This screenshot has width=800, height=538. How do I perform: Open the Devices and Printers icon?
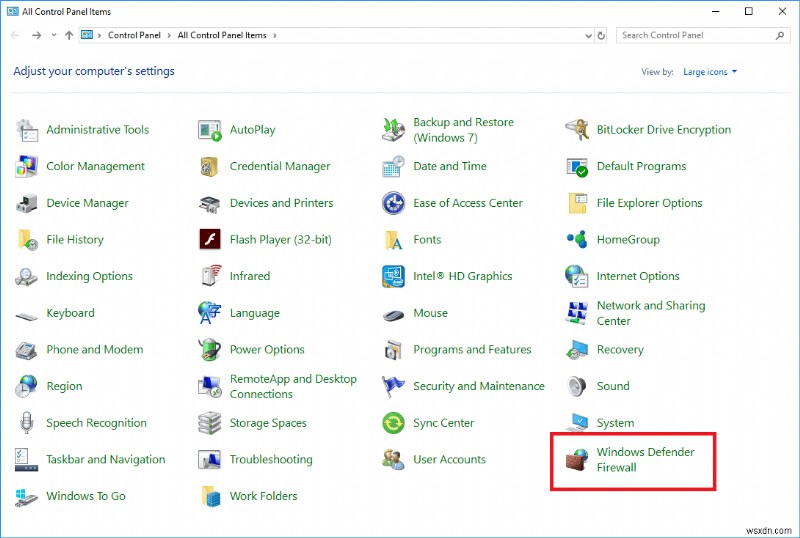coord(210,203)
